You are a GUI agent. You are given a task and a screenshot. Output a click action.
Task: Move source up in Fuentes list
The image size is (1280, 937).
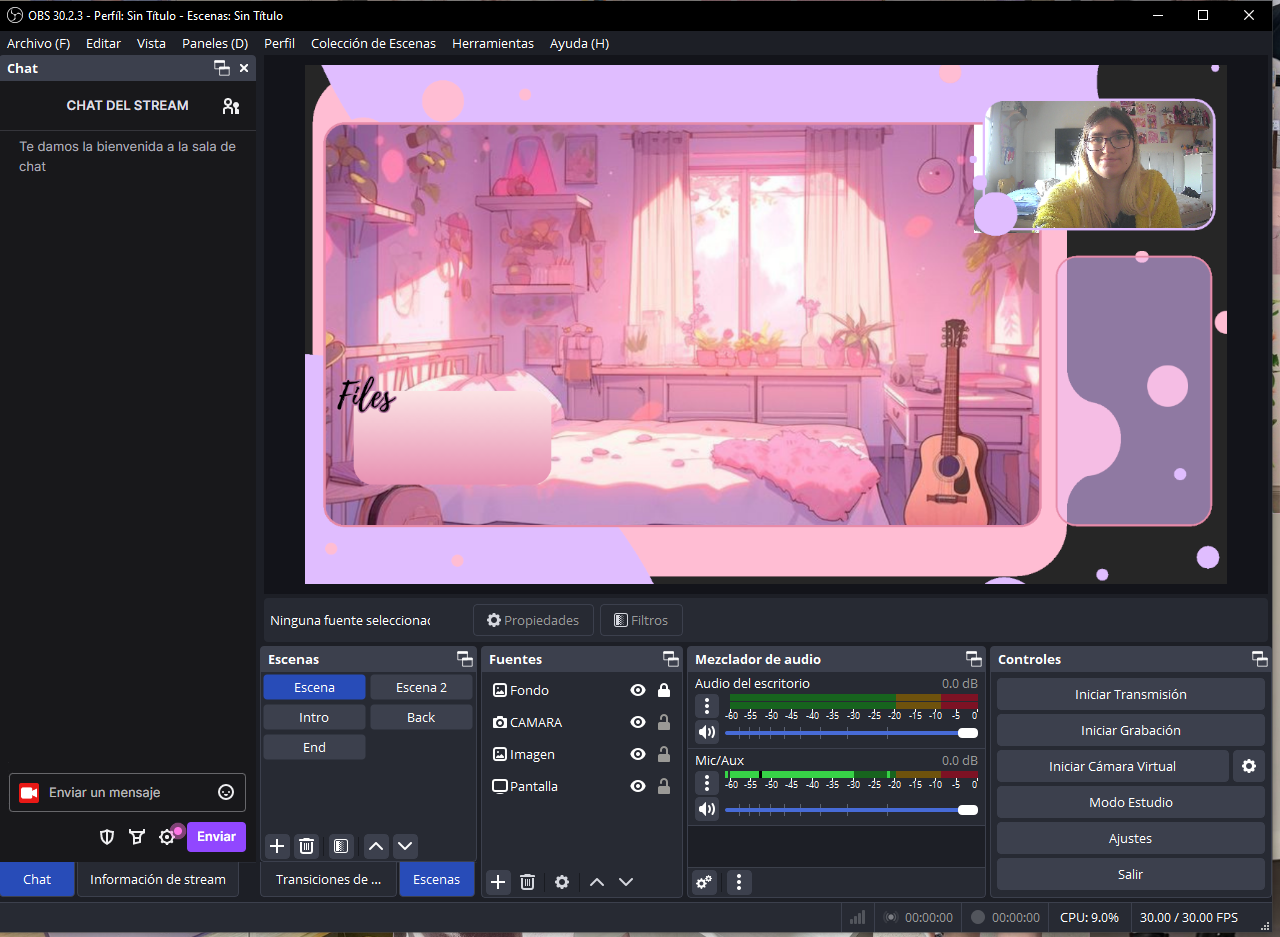(597, 882)
